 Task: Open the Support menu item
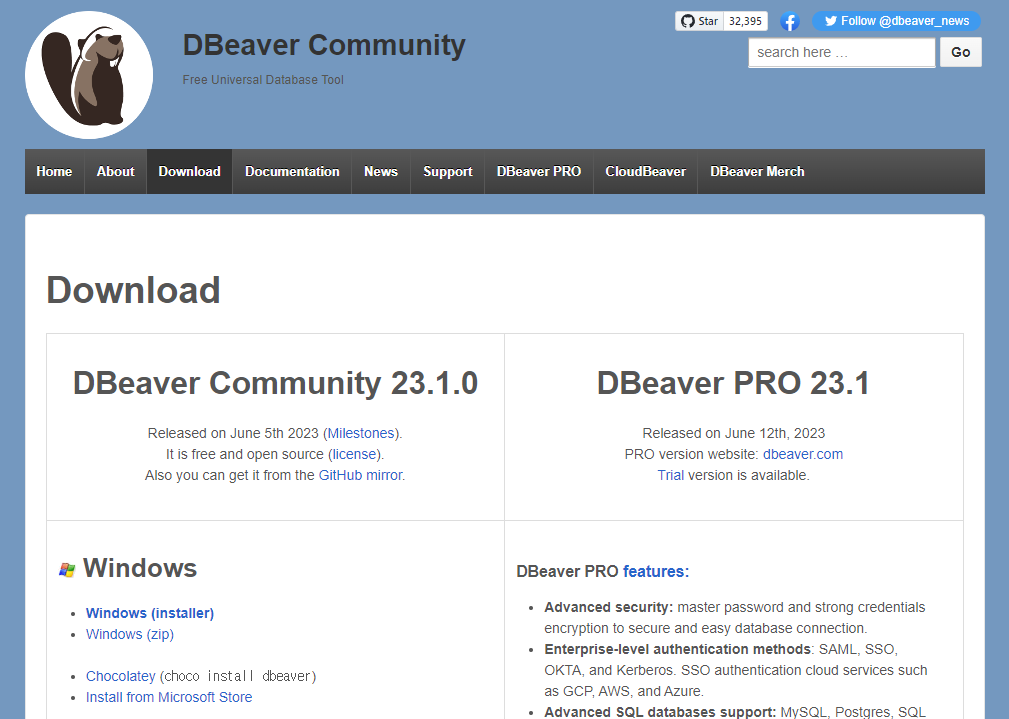point(448,171)
